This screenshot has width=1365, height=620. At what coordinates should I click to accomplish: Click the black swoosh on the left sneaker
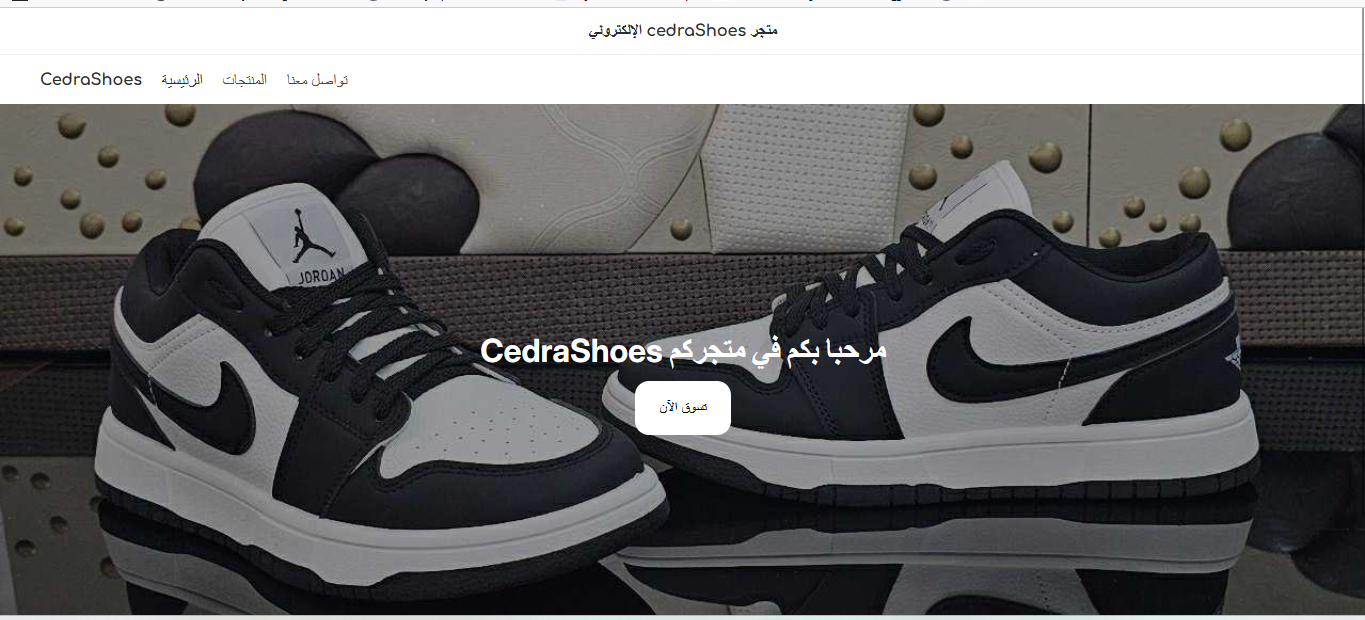coord(218,405)
